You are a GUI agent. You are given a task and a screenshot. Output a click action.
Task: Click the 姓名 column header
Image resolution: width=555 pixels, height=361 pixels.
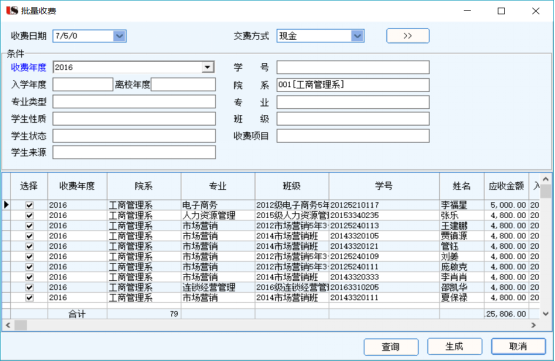pyautogui.click(x=462, y=186)
